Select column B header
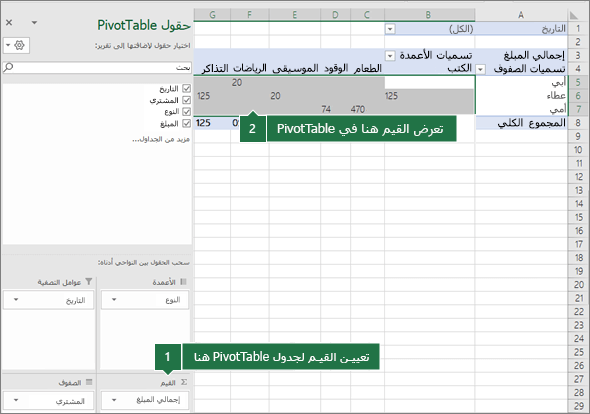Viewport: 590px width, 414px height. (x=429, y=15)
